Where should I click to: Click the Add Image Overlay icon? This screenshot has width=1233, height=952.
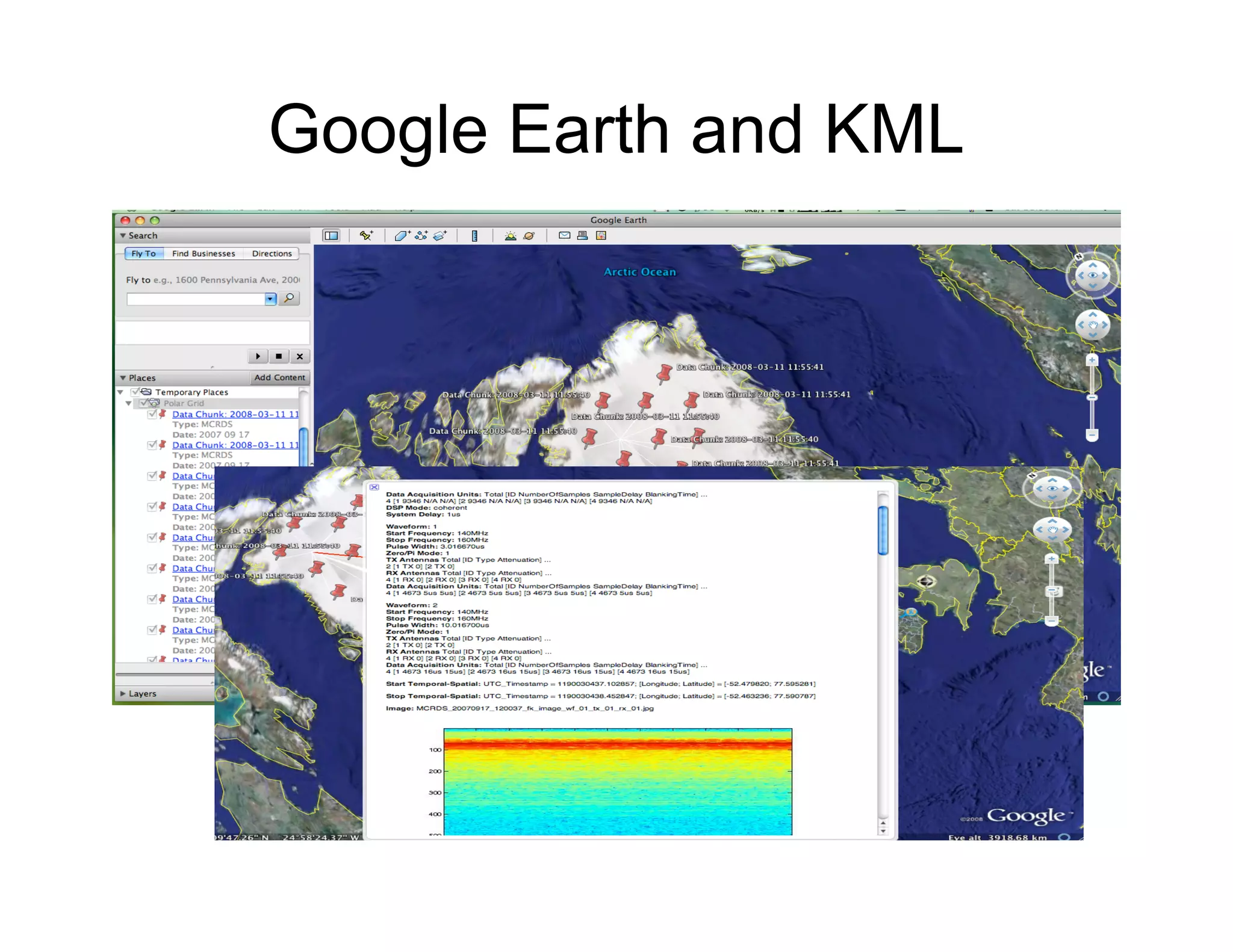440,236
